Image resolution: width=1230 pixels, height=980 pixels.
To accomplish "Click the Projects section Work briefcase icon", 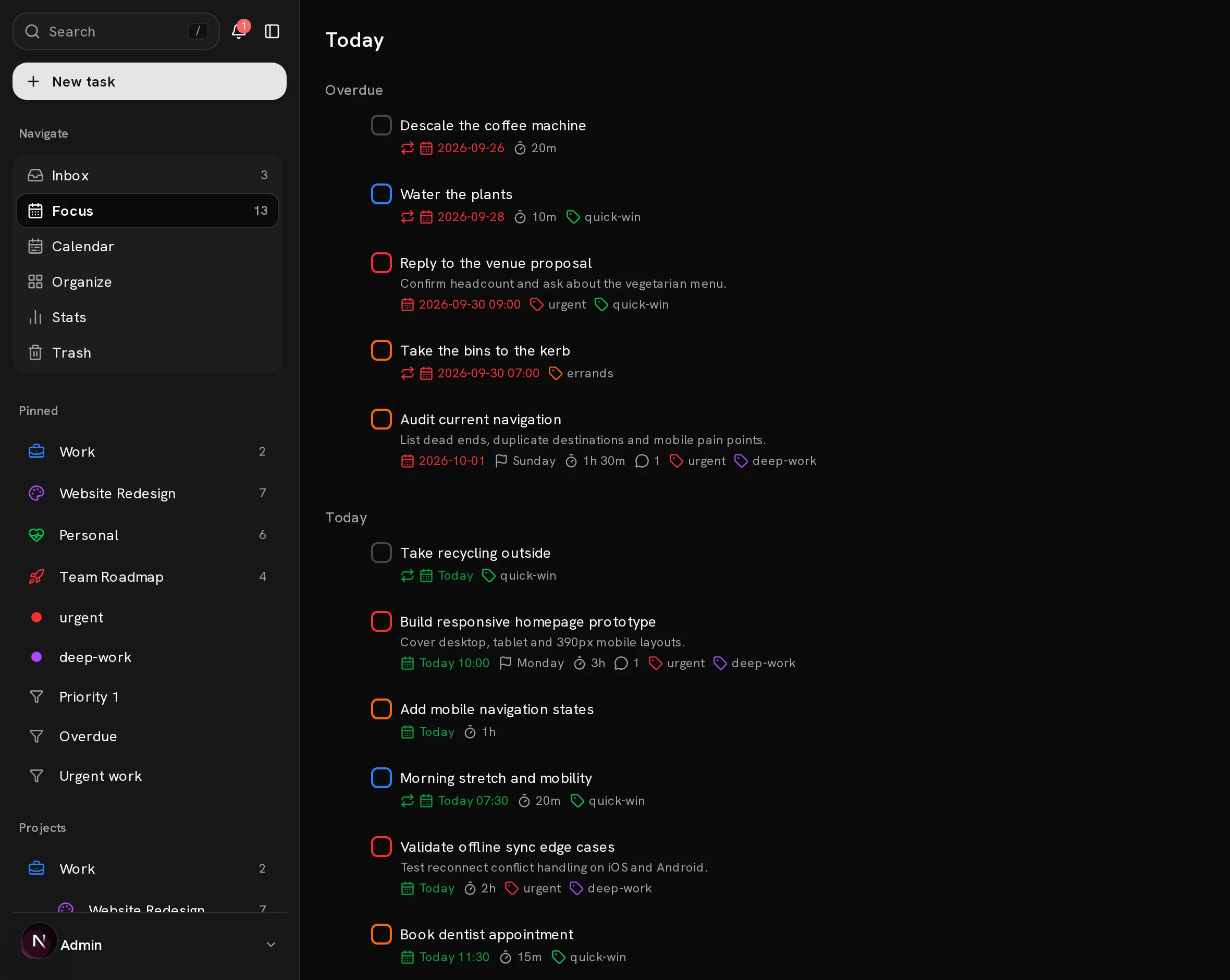I will 36,868.
